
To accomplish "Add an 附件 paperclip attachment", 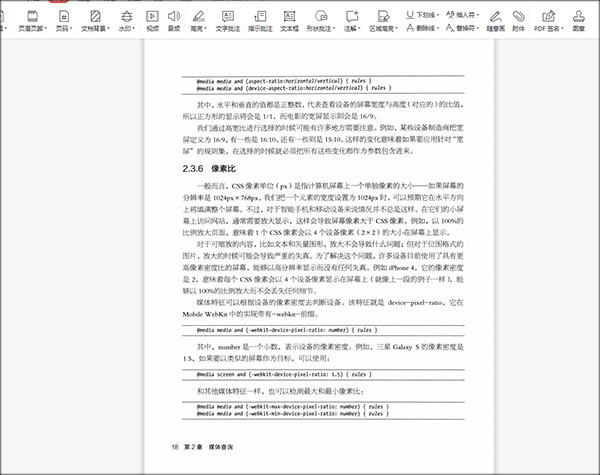I will point(518,20).
